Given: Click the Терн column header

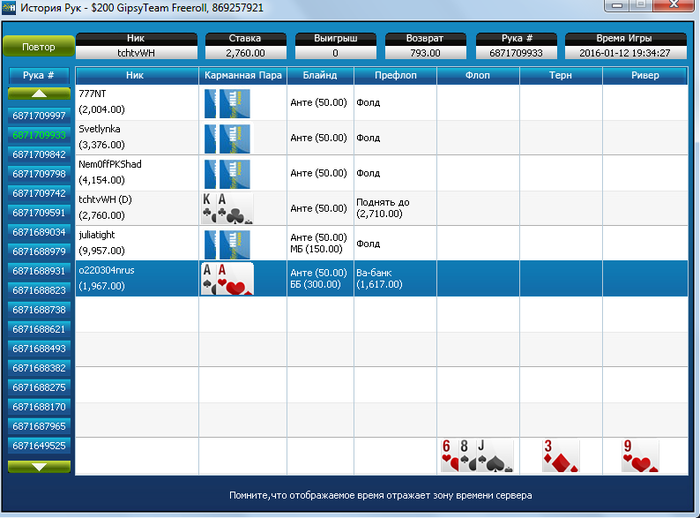Looking at the screenshot, I should (x=561, y=75).
